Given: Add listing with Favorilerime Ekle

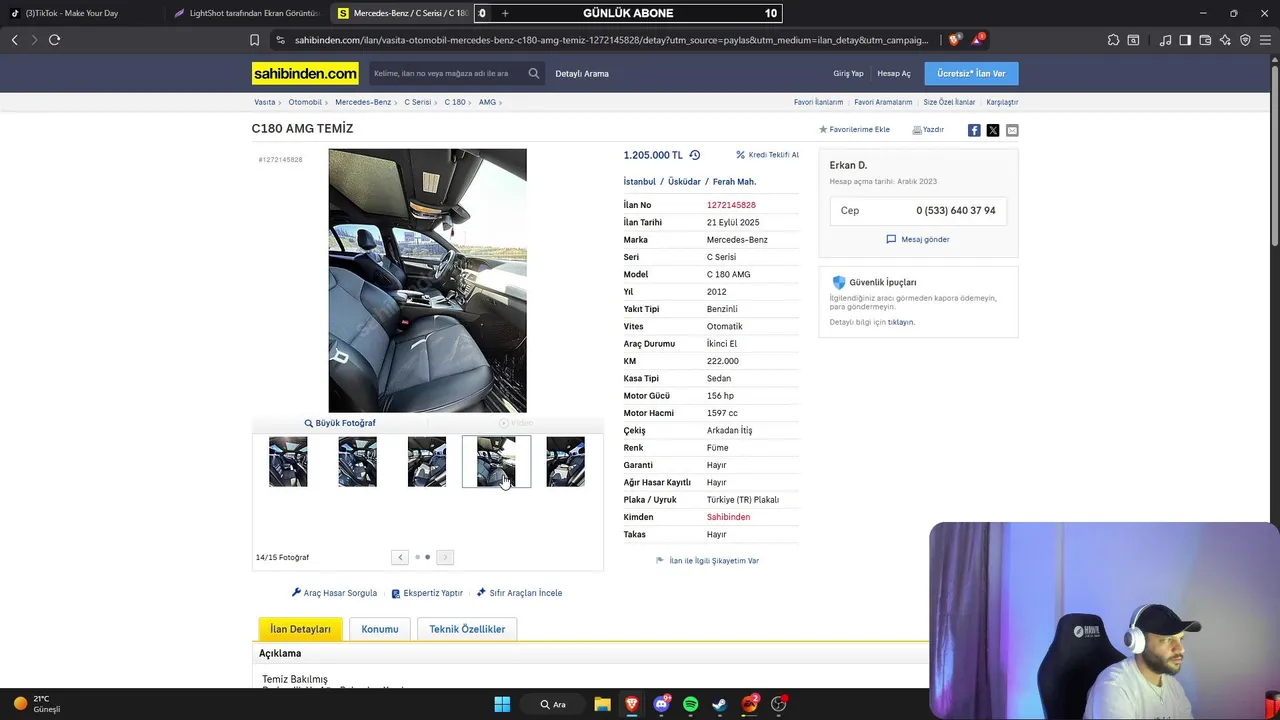Looking at the screenshot, I should 854,130.
